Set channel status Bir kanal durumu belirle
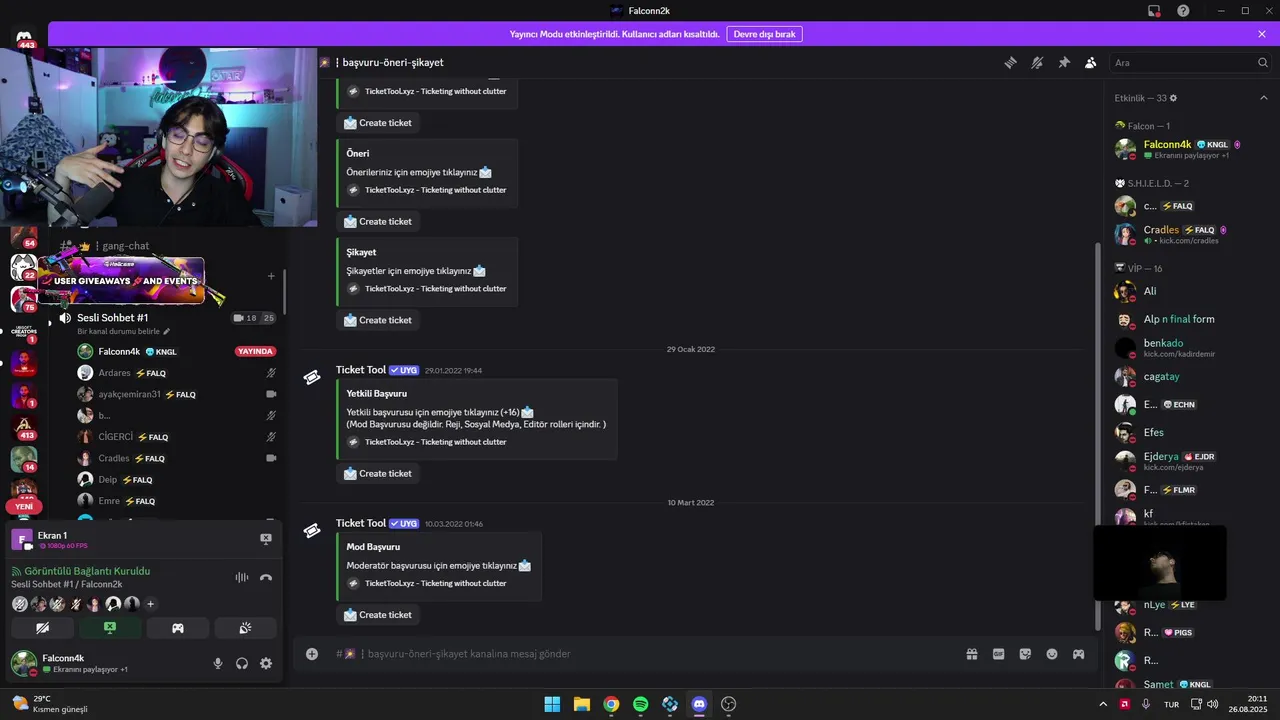The image size is (1280, 720). point(124,331)
